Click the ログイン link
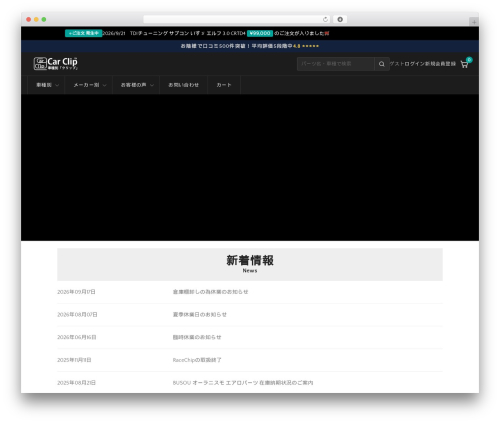 (x=414, y=64)
